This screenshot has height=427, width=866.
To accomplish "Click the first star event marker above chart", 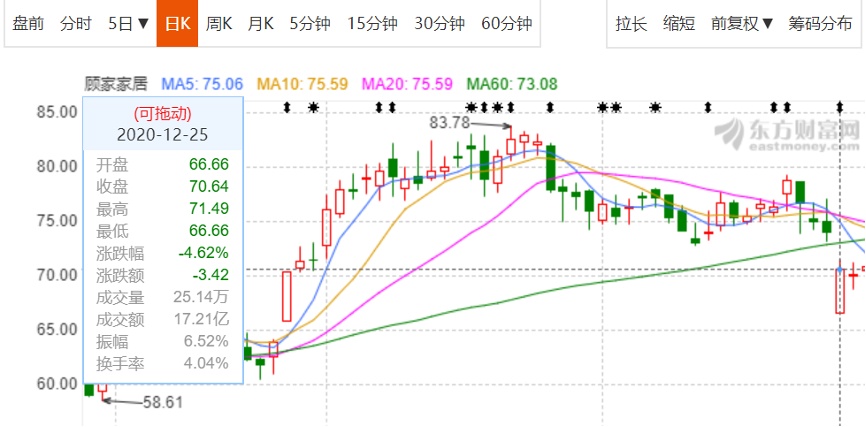I will [x=313, y=107].
